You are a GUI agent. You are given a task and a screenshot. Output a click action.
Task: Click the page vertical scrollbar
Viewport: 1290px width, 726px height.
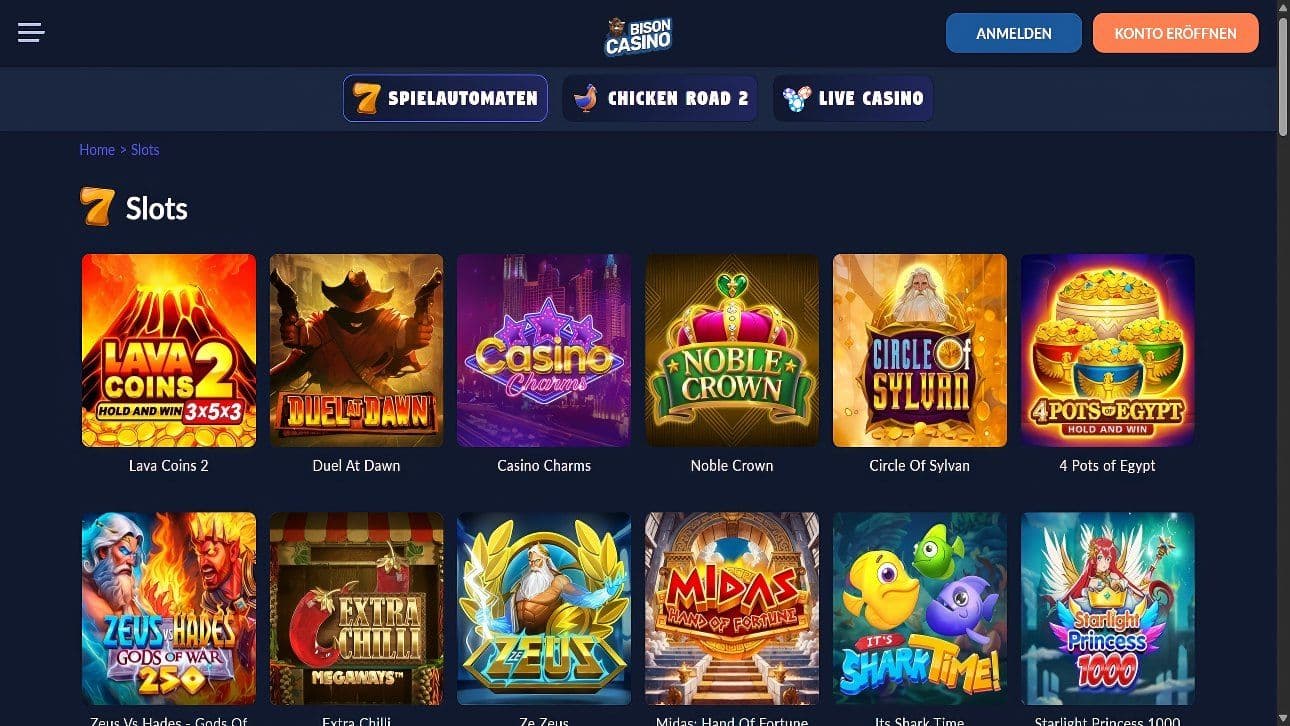coord(1283,363)
